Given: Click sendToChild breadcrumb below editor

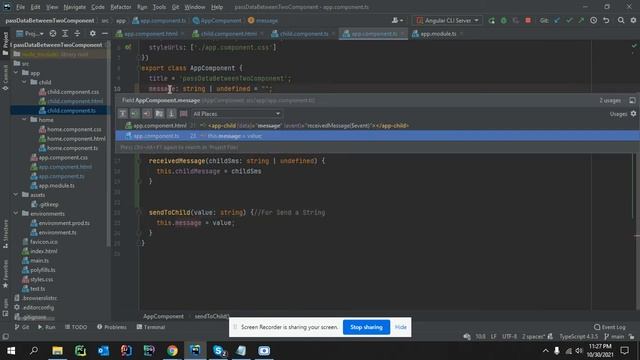Looking at the screenshot, I should point(212,316).
